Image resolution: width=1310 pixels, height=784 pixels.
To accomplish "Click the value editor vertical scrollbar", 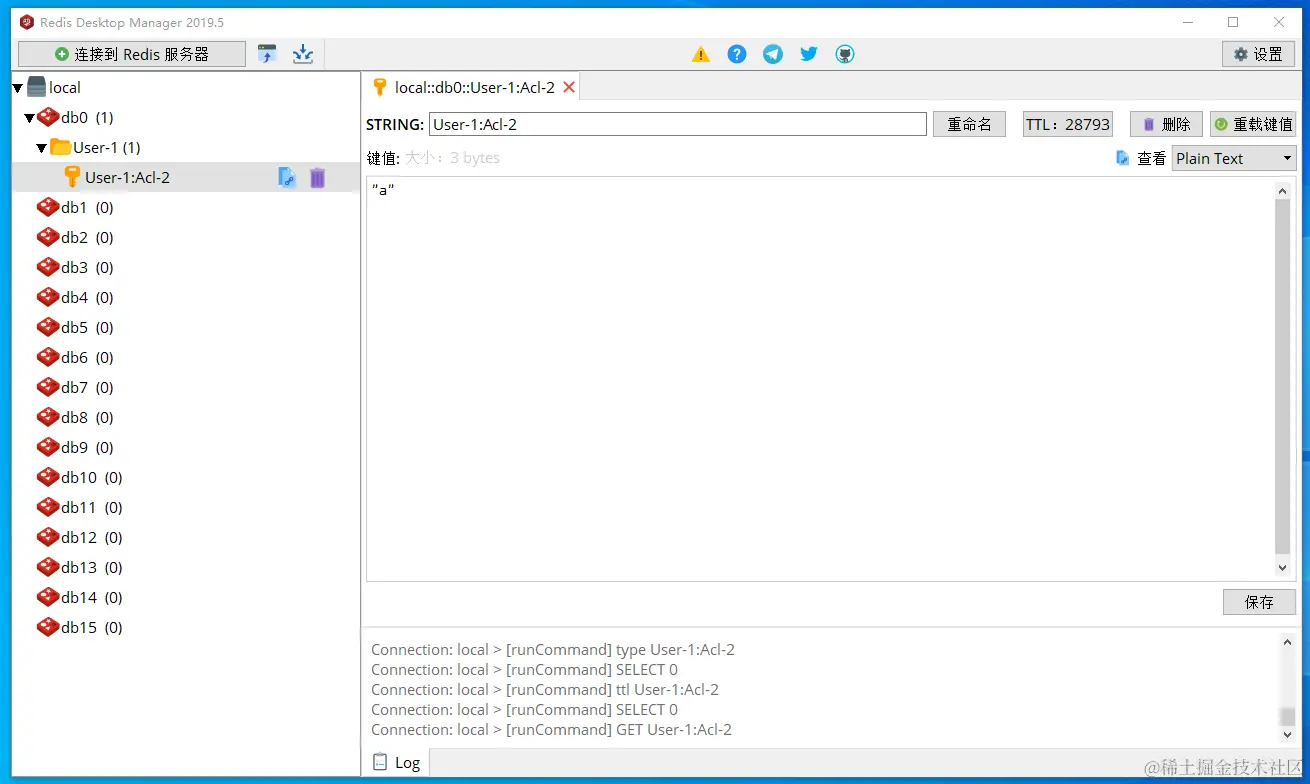I will 1283,377.
